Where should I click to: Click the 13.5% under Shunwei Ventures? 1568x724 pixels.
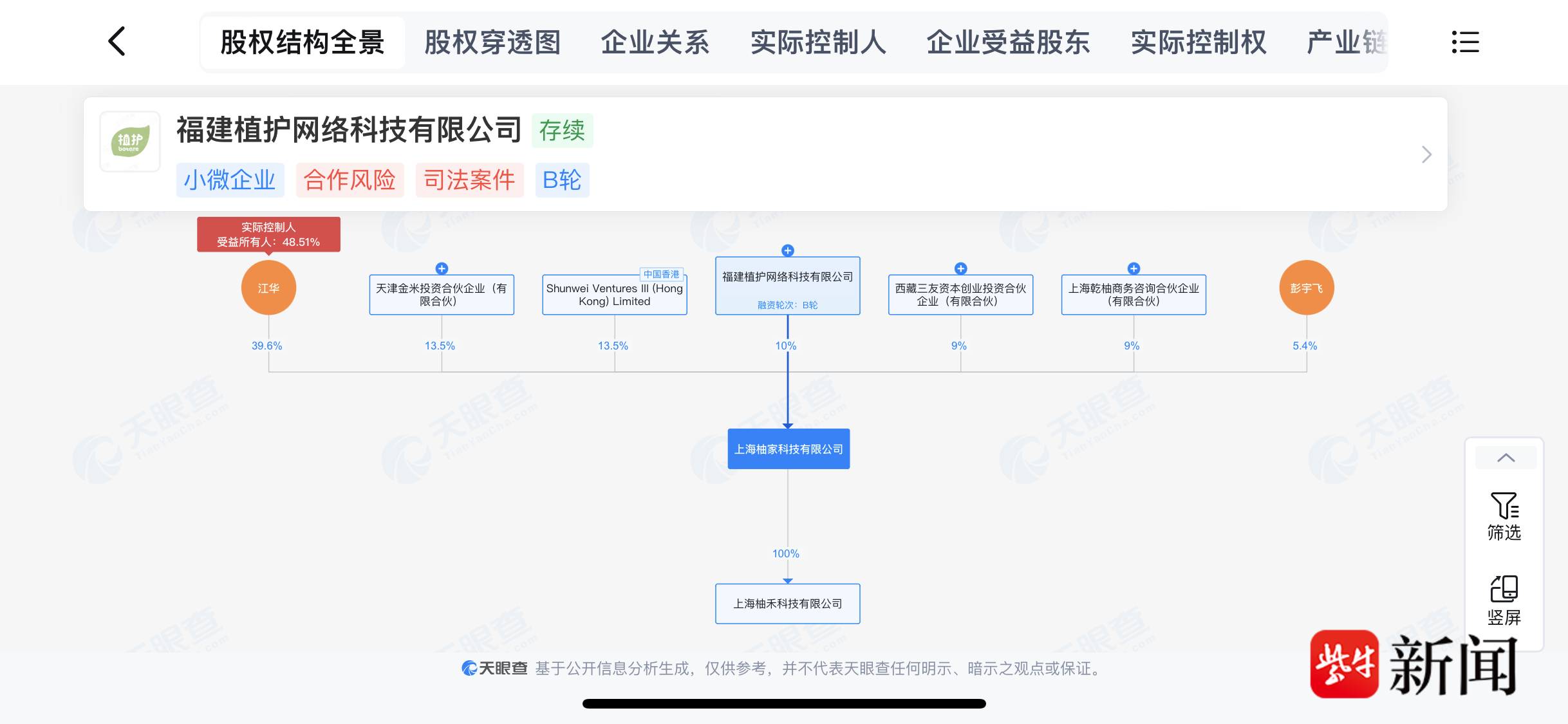point(613,346)
